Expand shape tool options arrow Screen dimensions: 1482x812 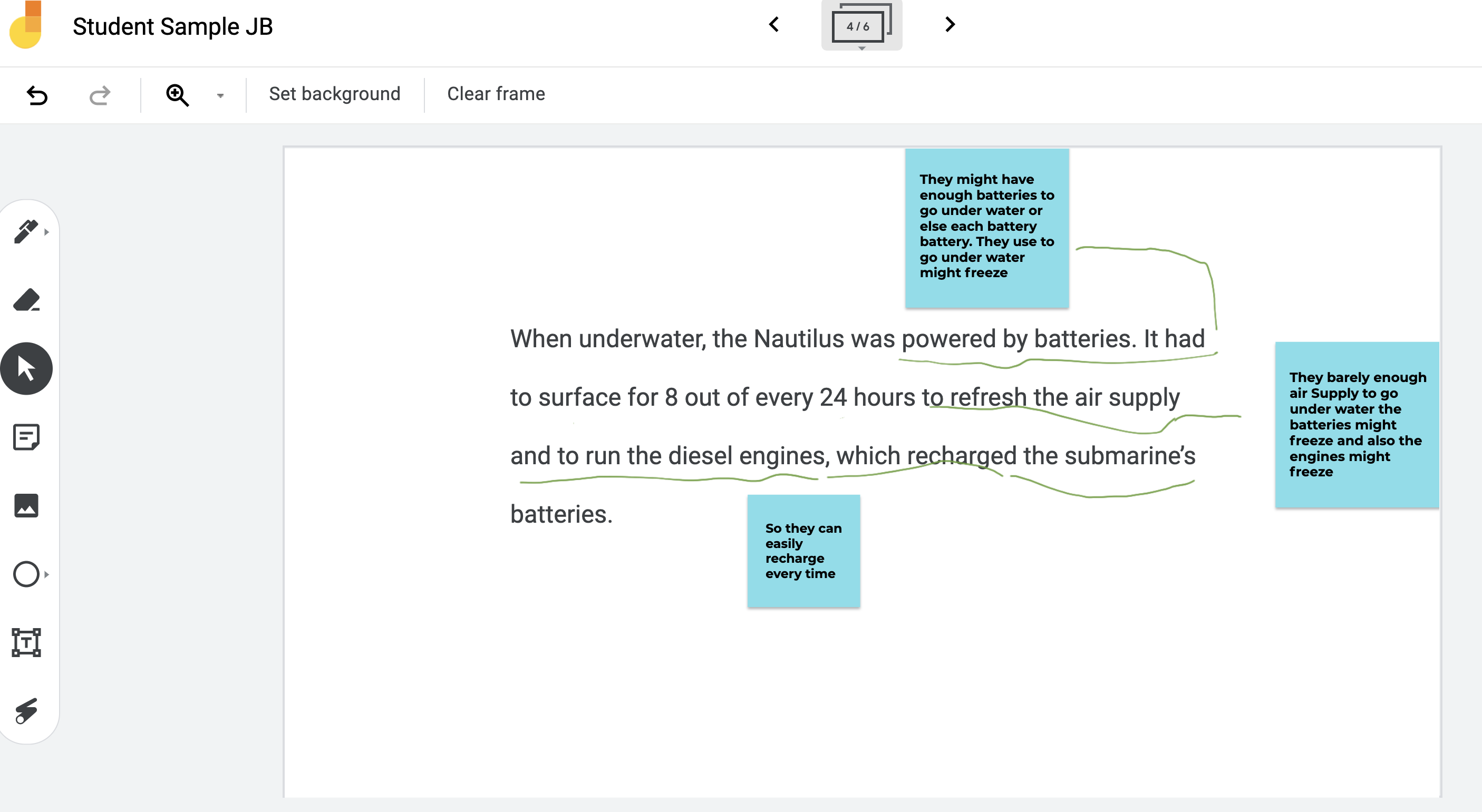pyautogui.click(x=46, y=574)
